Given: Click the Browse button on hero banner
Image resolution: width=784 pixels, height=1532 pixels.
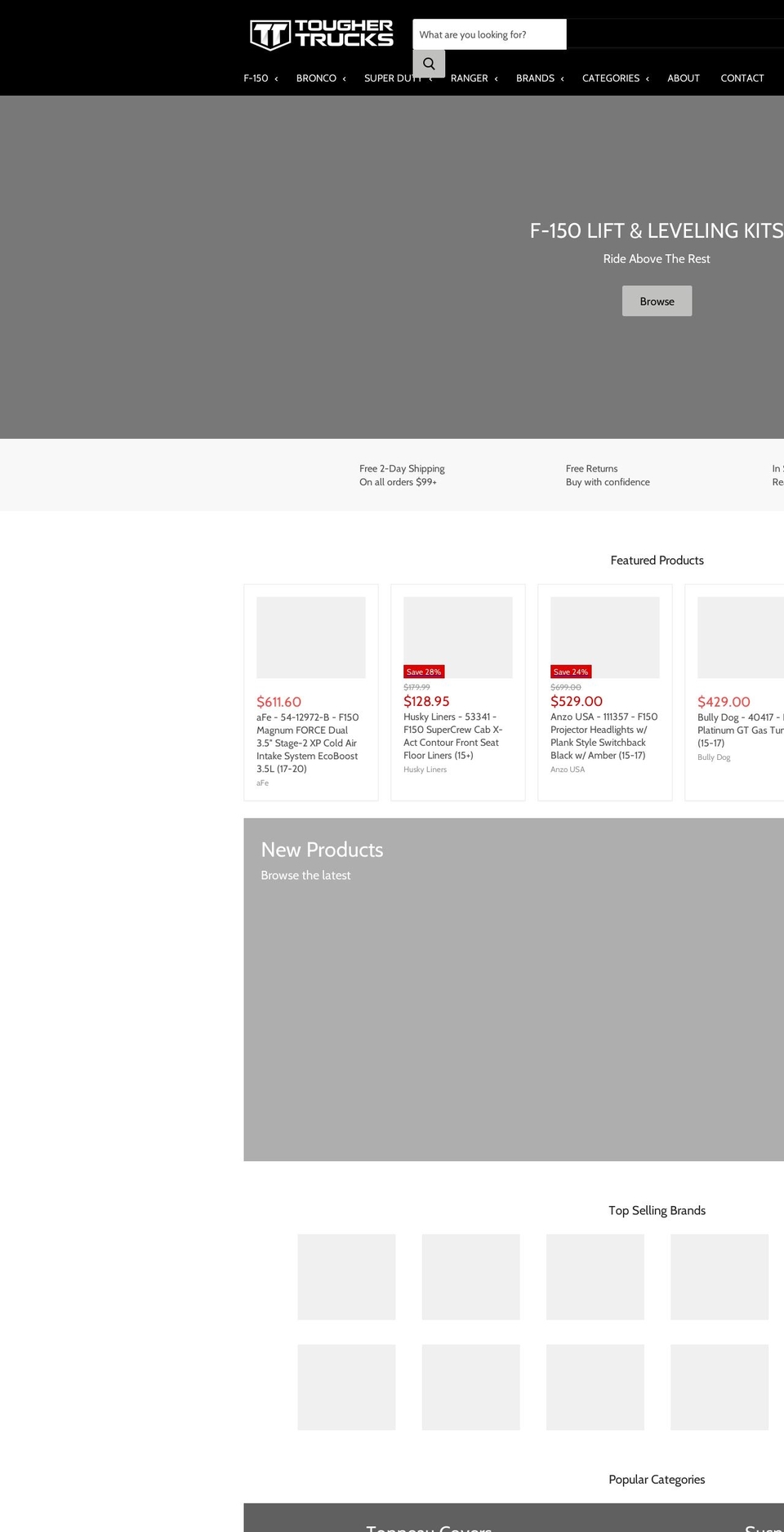Looking at the screenshot, I should tap(657, 301).
